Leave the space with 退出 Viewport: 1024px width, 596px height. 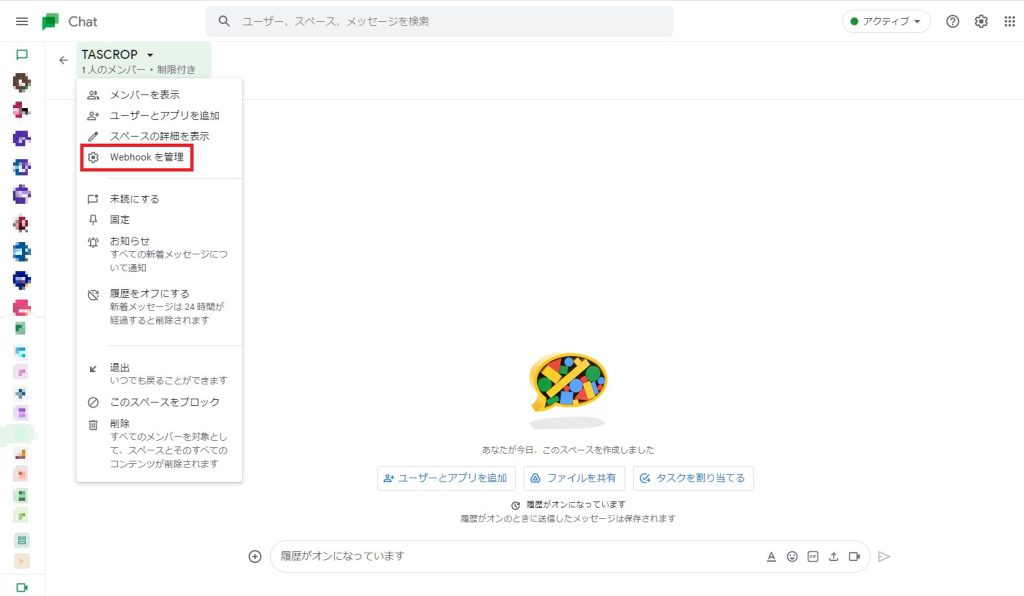[x=159, y=374]
